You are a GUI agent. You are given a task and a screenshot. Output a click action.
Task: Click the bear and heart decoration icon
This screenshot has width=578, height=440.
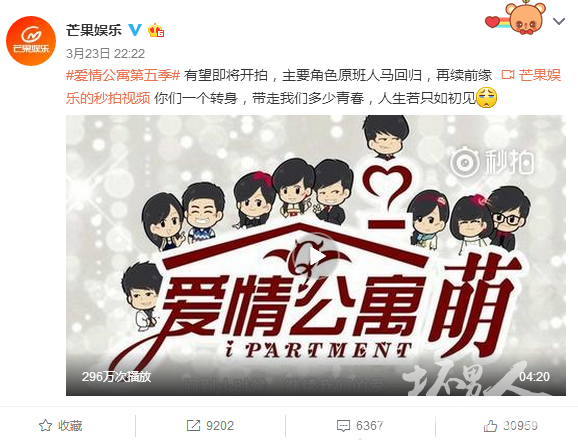pos(515,18)
